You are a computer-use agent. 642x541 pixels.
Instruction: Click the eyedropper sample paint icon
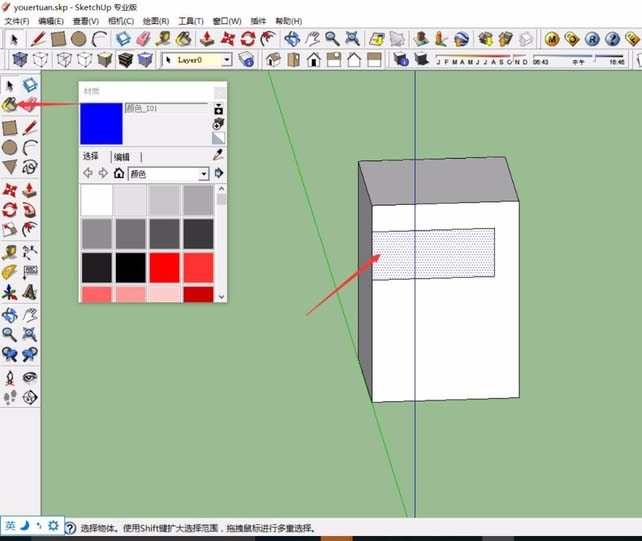218,157
